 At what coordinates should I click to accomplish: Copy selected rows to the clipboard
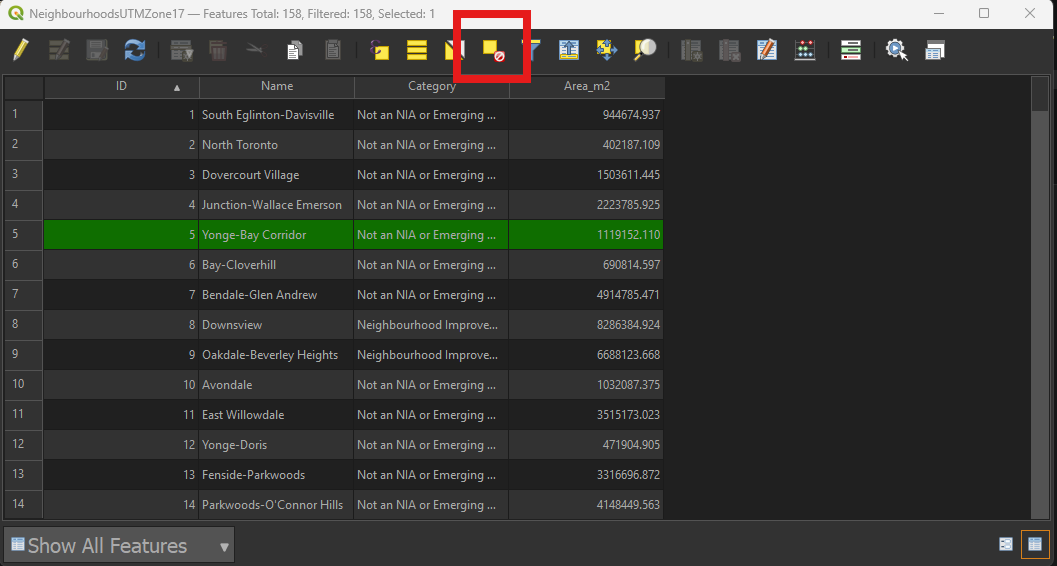[295, 50]
